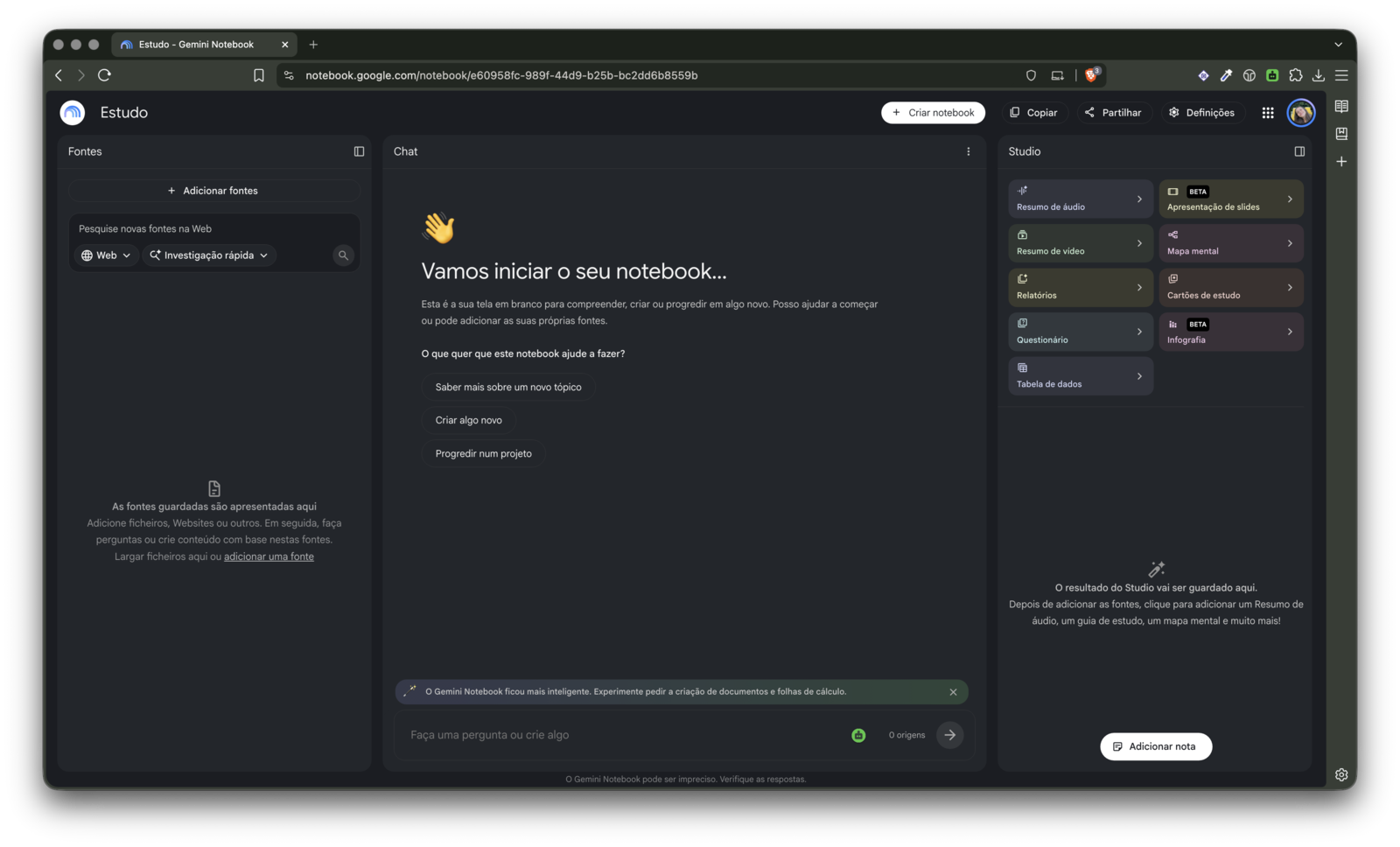The height and width of the screenshot is (847, 1400).
Task: Expand Relatórios options chevron
Action: pyautogui.click(x=1139, y=288)
